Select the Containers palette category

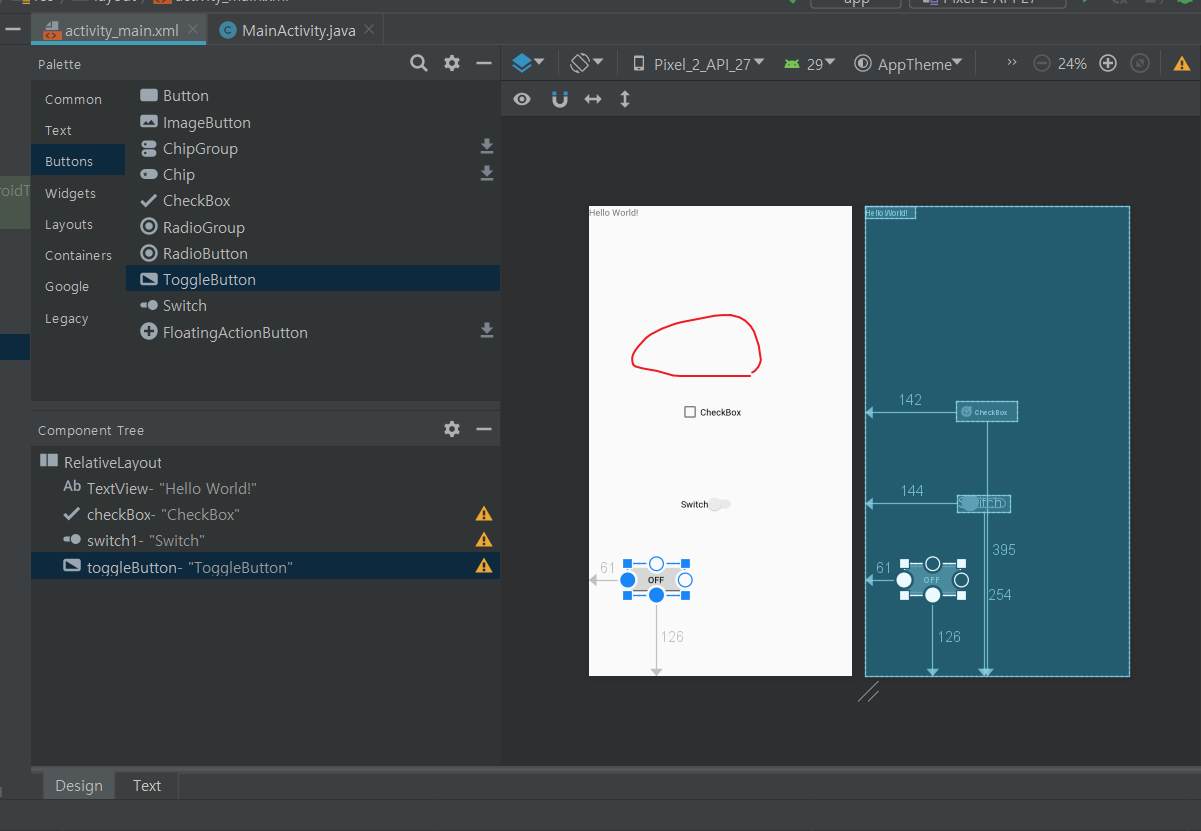(78, 255)
